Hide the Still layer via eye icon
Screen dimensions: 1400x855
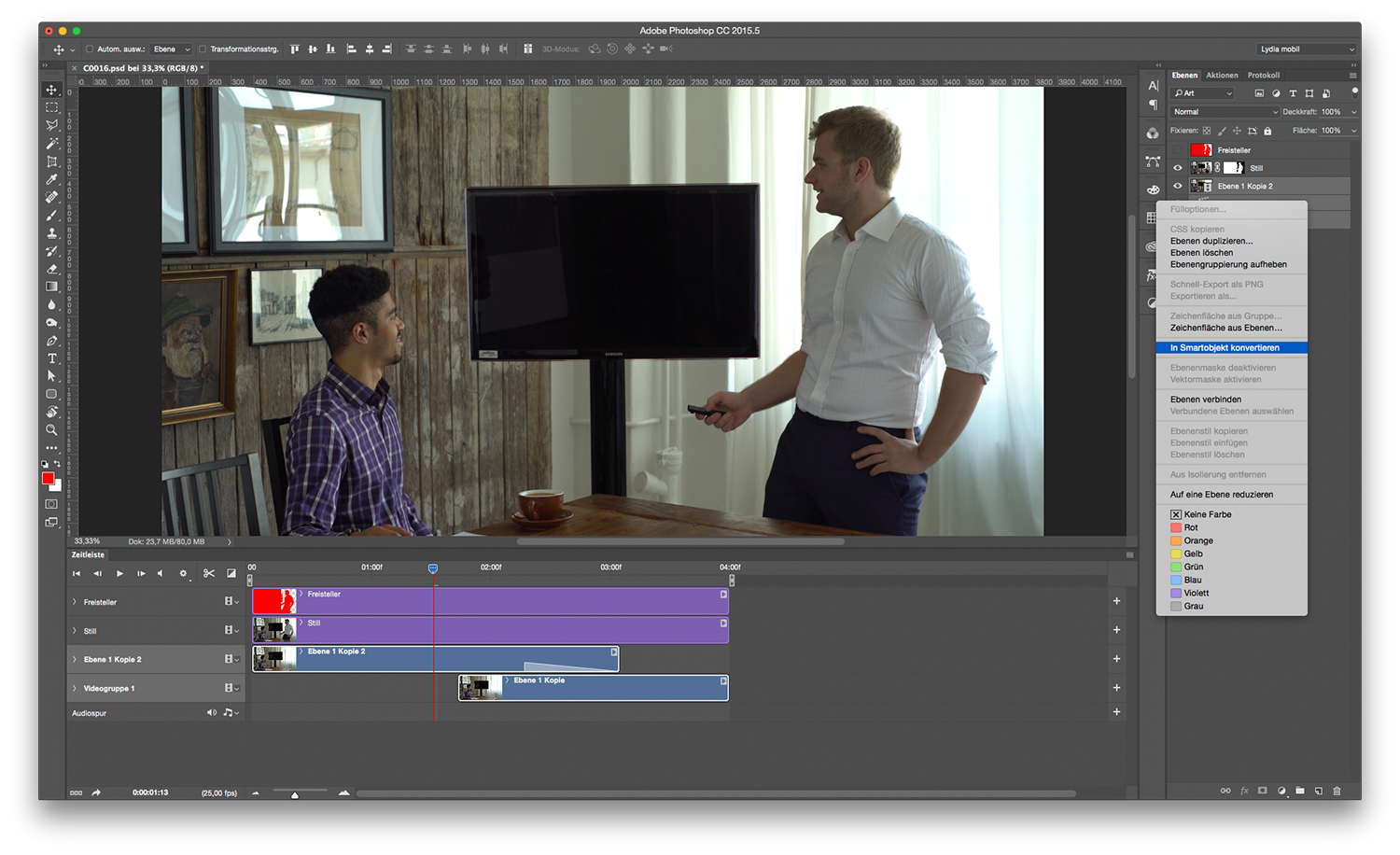coord(1178,168)
